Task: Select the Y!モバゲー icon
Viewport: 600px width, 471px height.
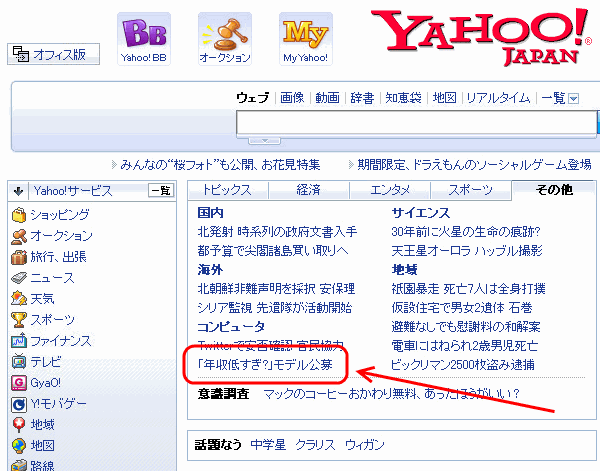Action: 19,404
